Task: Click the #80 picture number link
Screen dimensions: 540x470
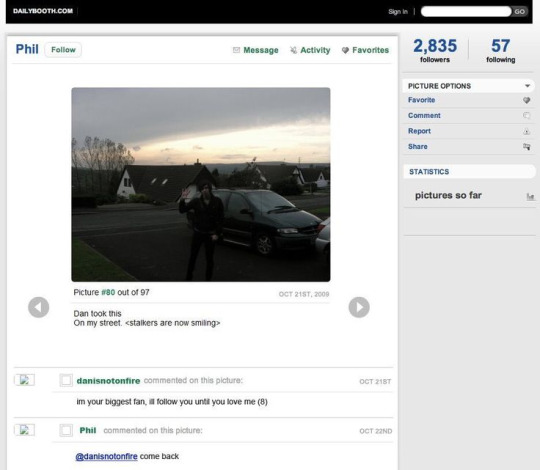Action: 108,292
